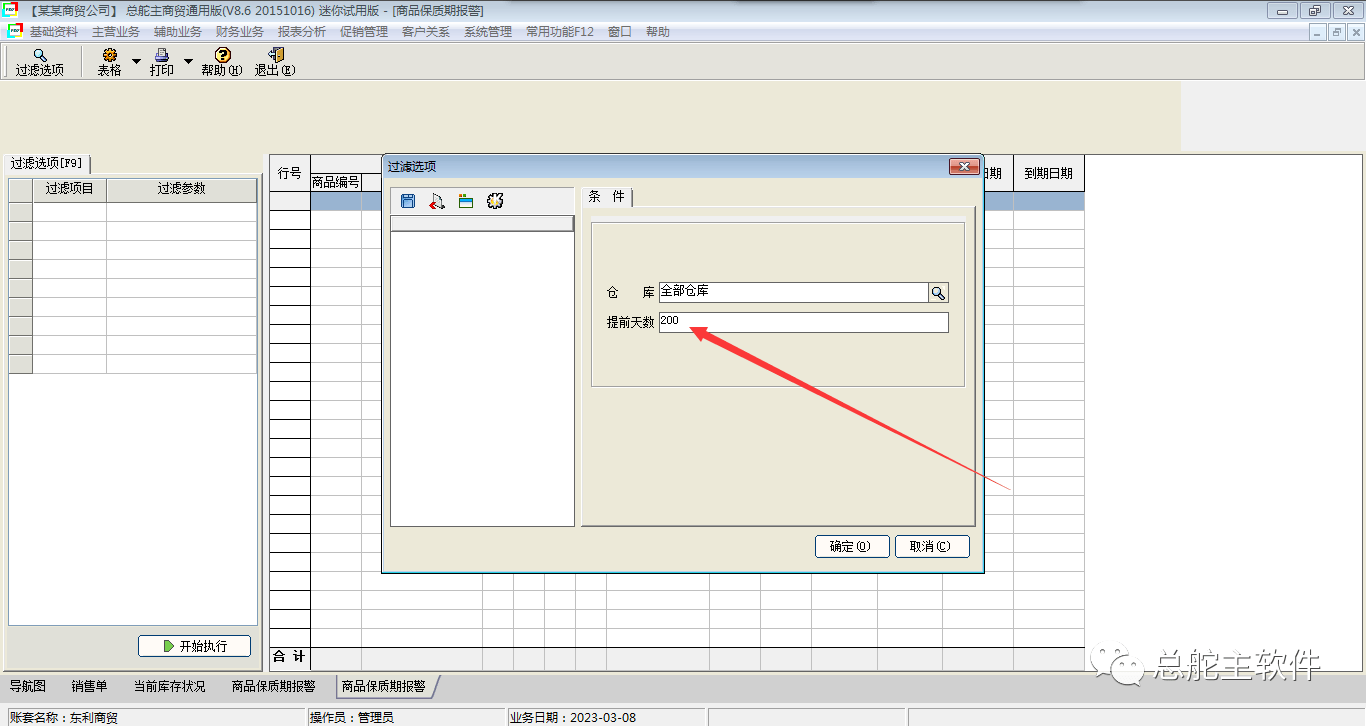Click the 打印 printer icon
Viewport: 1366px width, 726px height.
pos(162,55)
